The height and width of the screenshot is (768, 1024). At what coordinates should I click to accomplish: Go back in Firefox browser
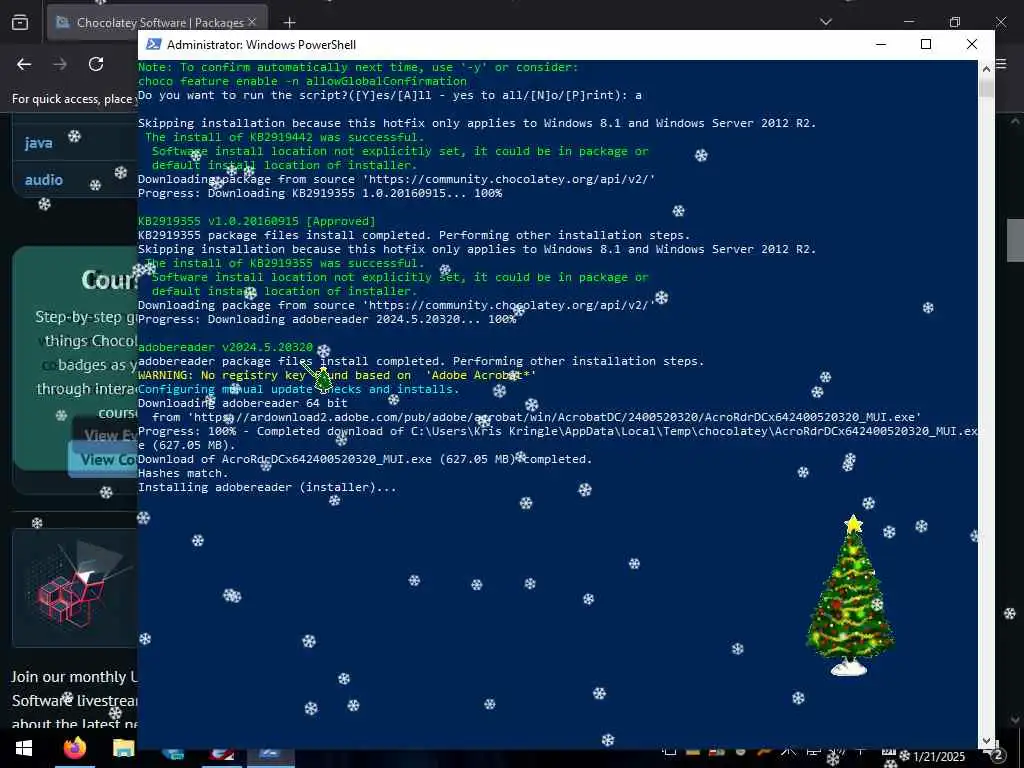24,64
